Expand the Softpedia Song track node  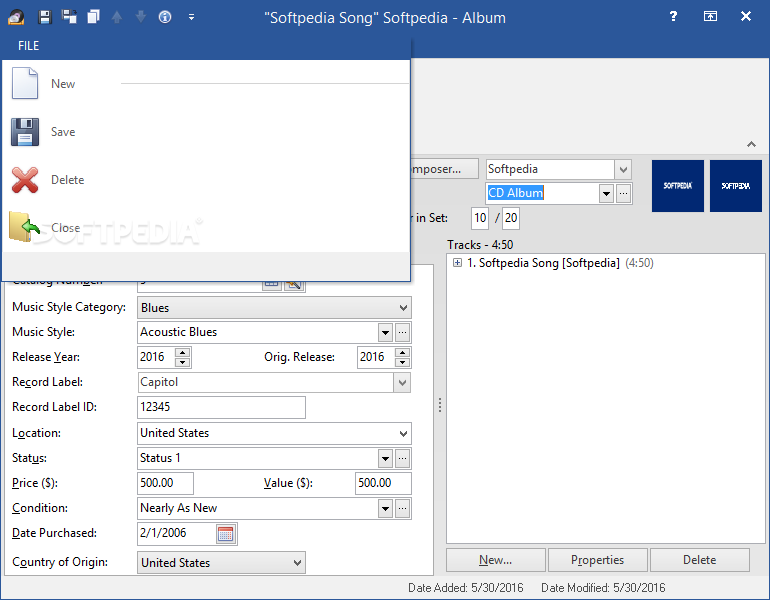(x=457, y=263)
